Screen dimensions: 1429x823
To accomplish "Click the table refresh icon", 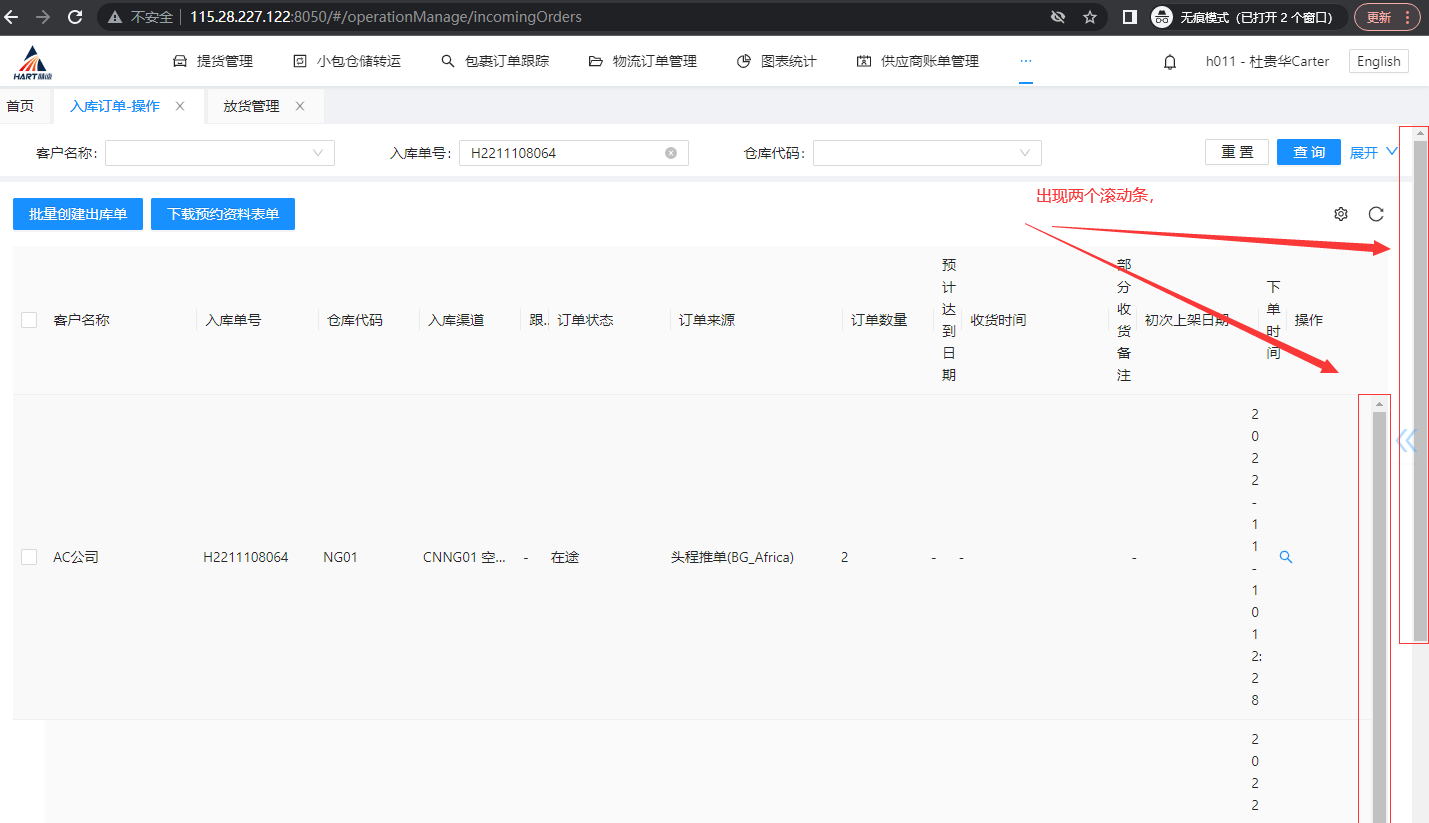I will (x=1376, y=214).
